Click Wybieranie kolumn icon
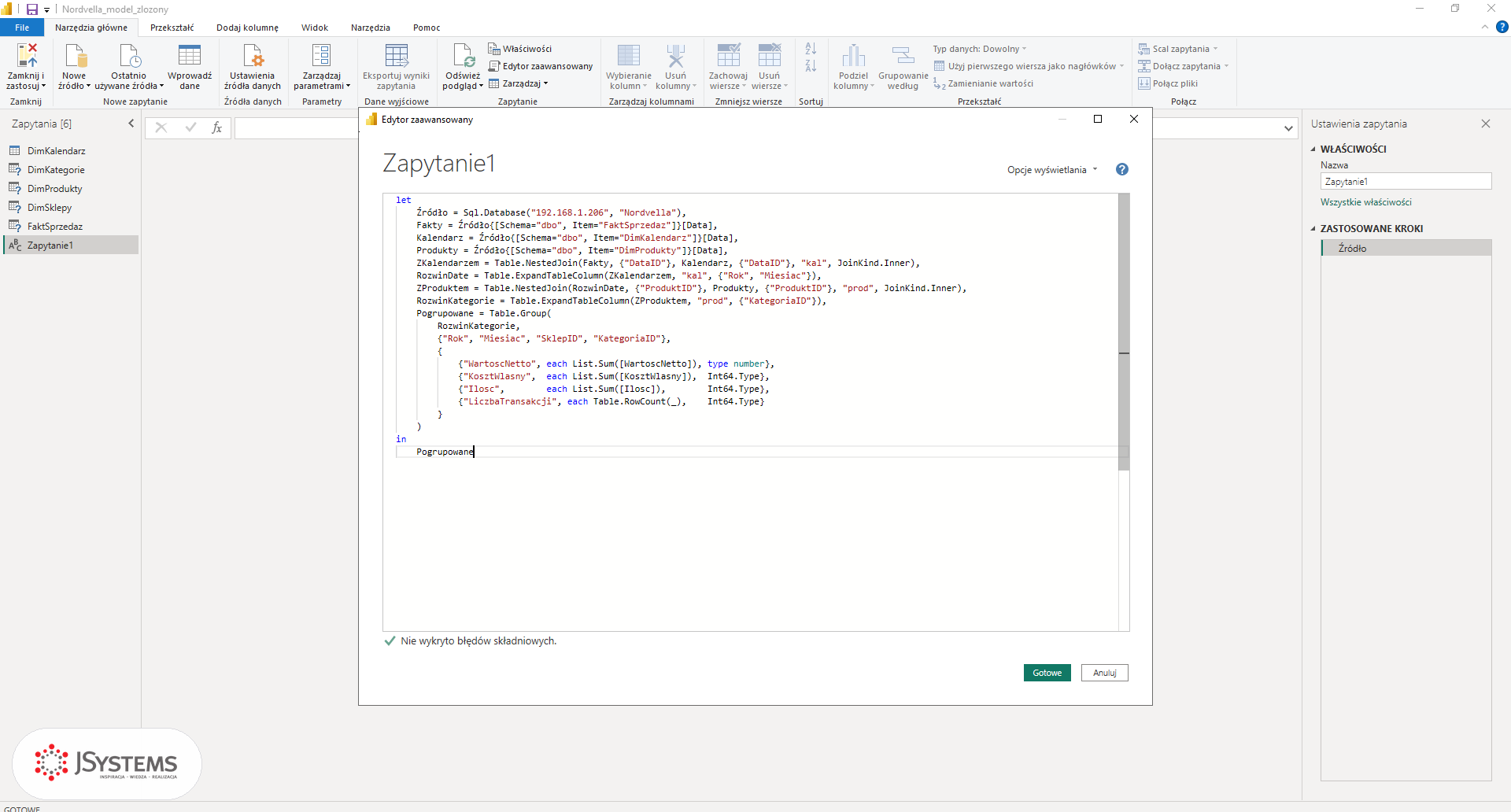This screenshot has height=812, width=1511. pos(628,56)
